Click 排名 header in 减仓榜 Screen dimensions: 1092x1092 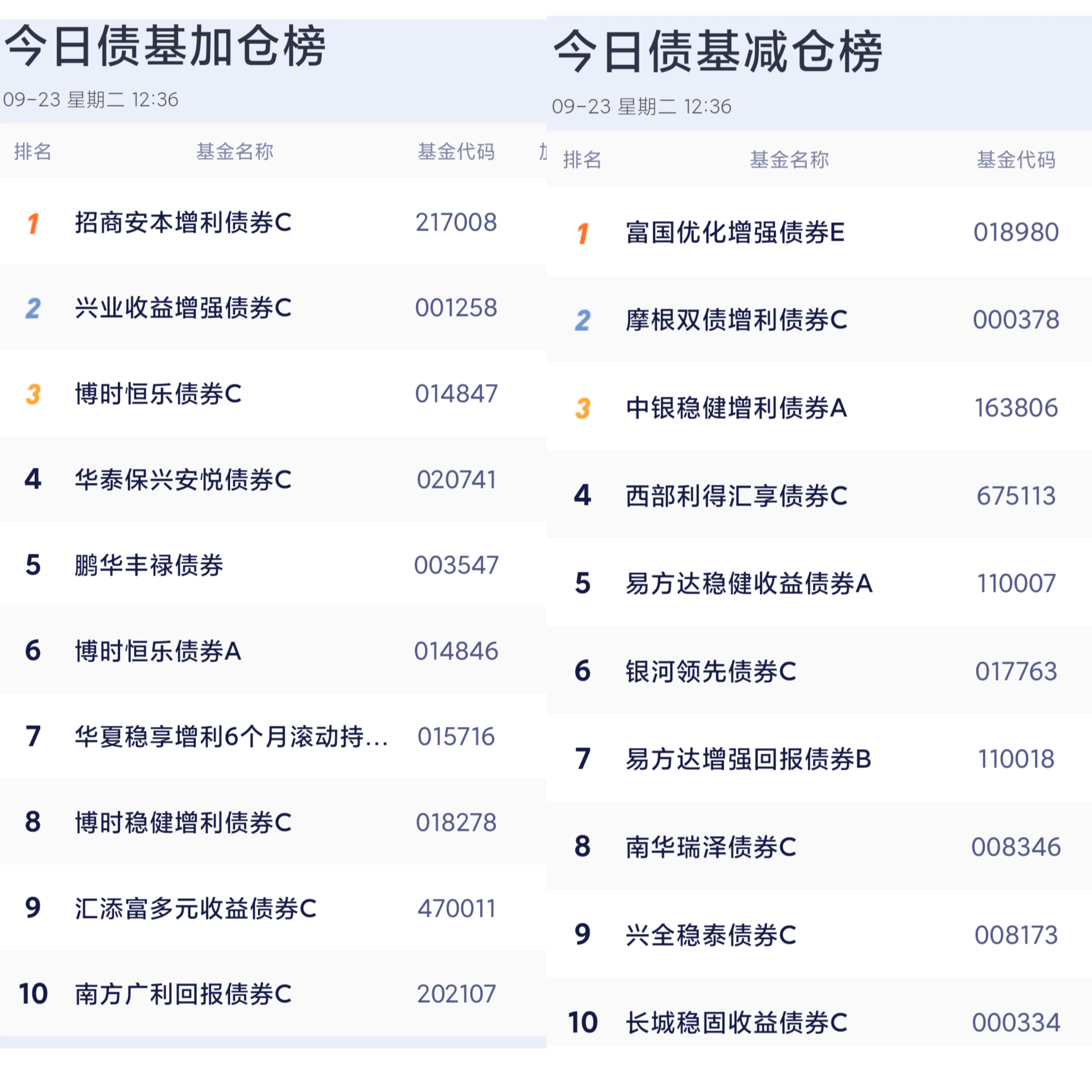tap(582, 160)
